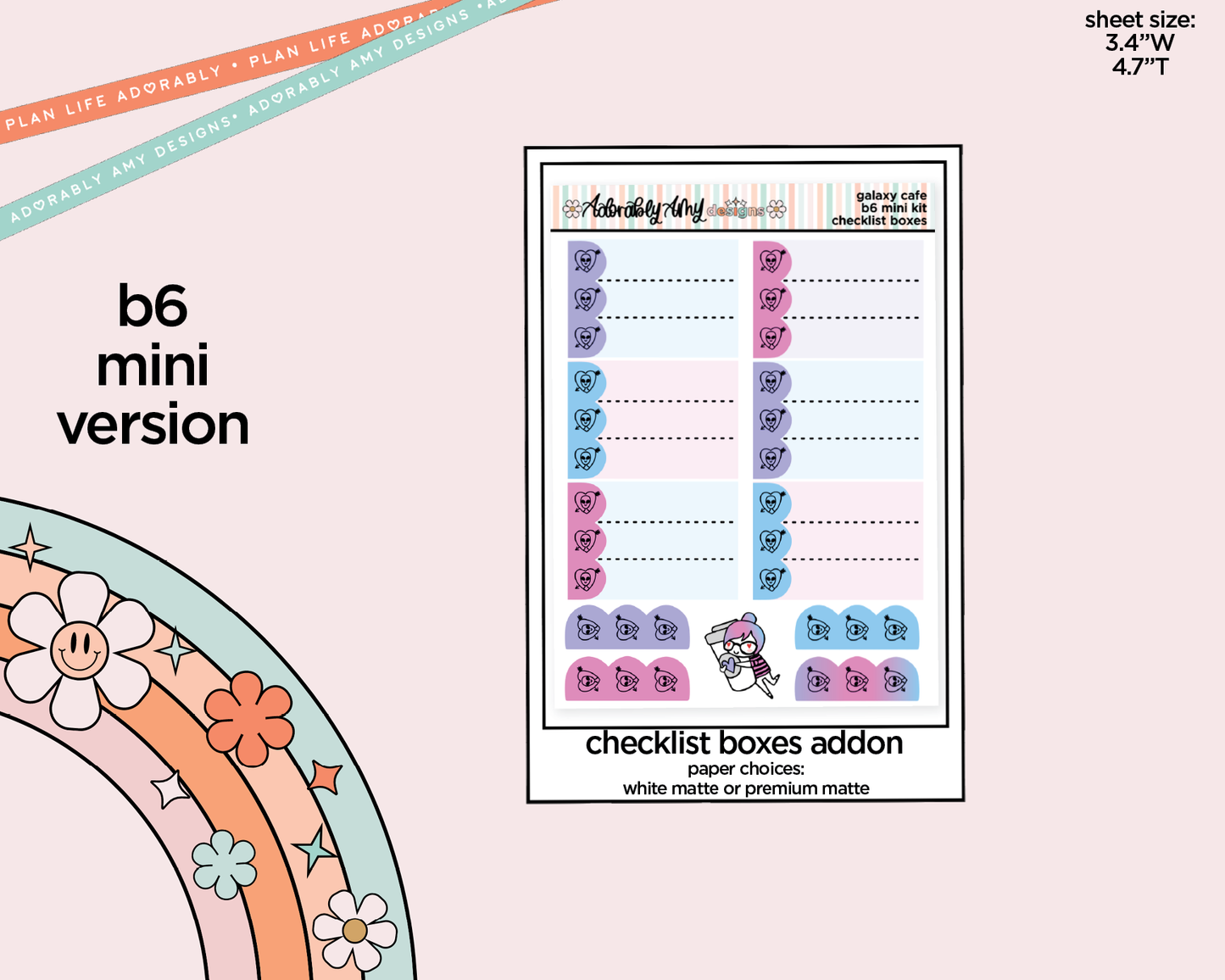This screenshot has width=1225, height=980.
Task: Click the blue scalloped alien heart strip
Action: [x=857, y=627]
